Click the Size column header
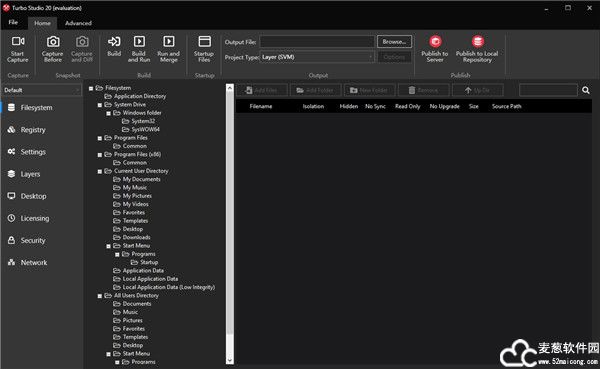This screenshot has height=369, width=600. [x=473, y=106]
